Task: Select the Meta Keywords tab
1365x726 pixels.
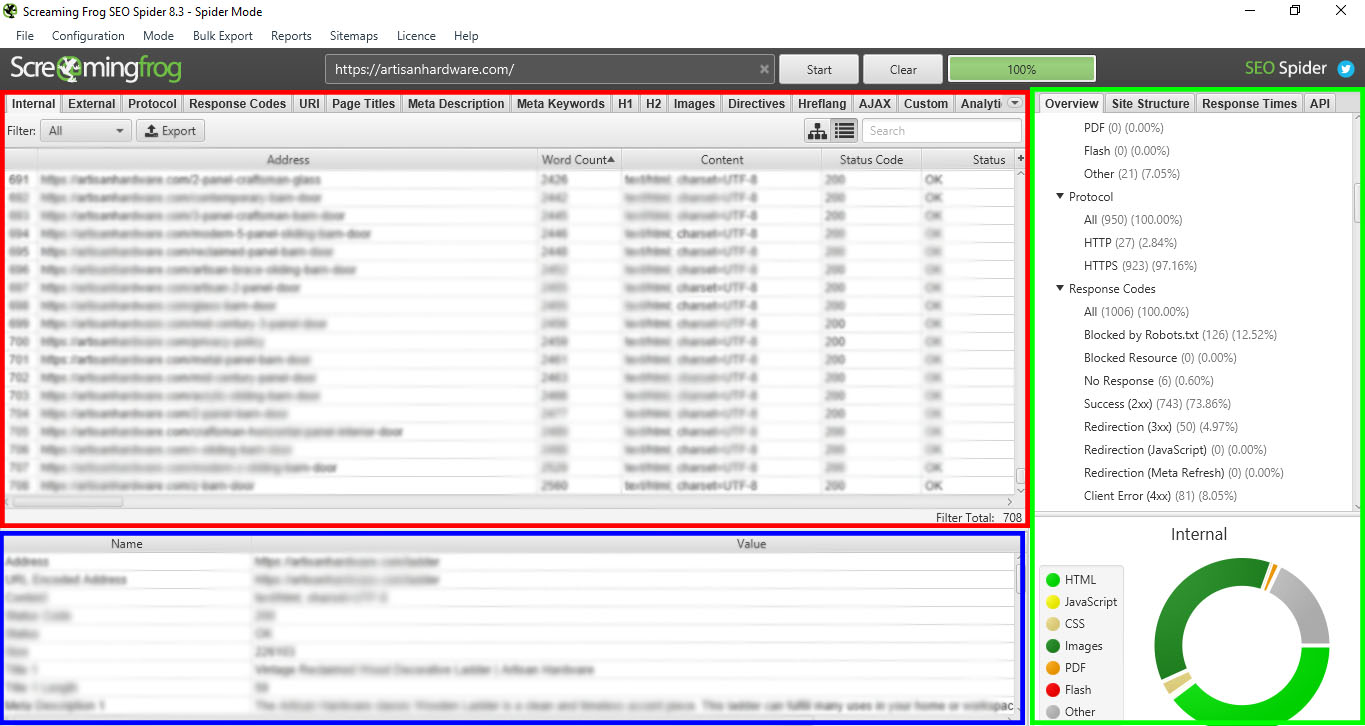Action: click(x=561, y=104)
